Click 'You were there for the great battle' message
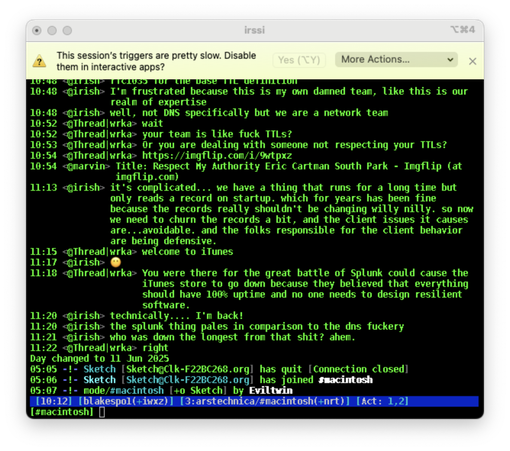 [x=305, y=289]
